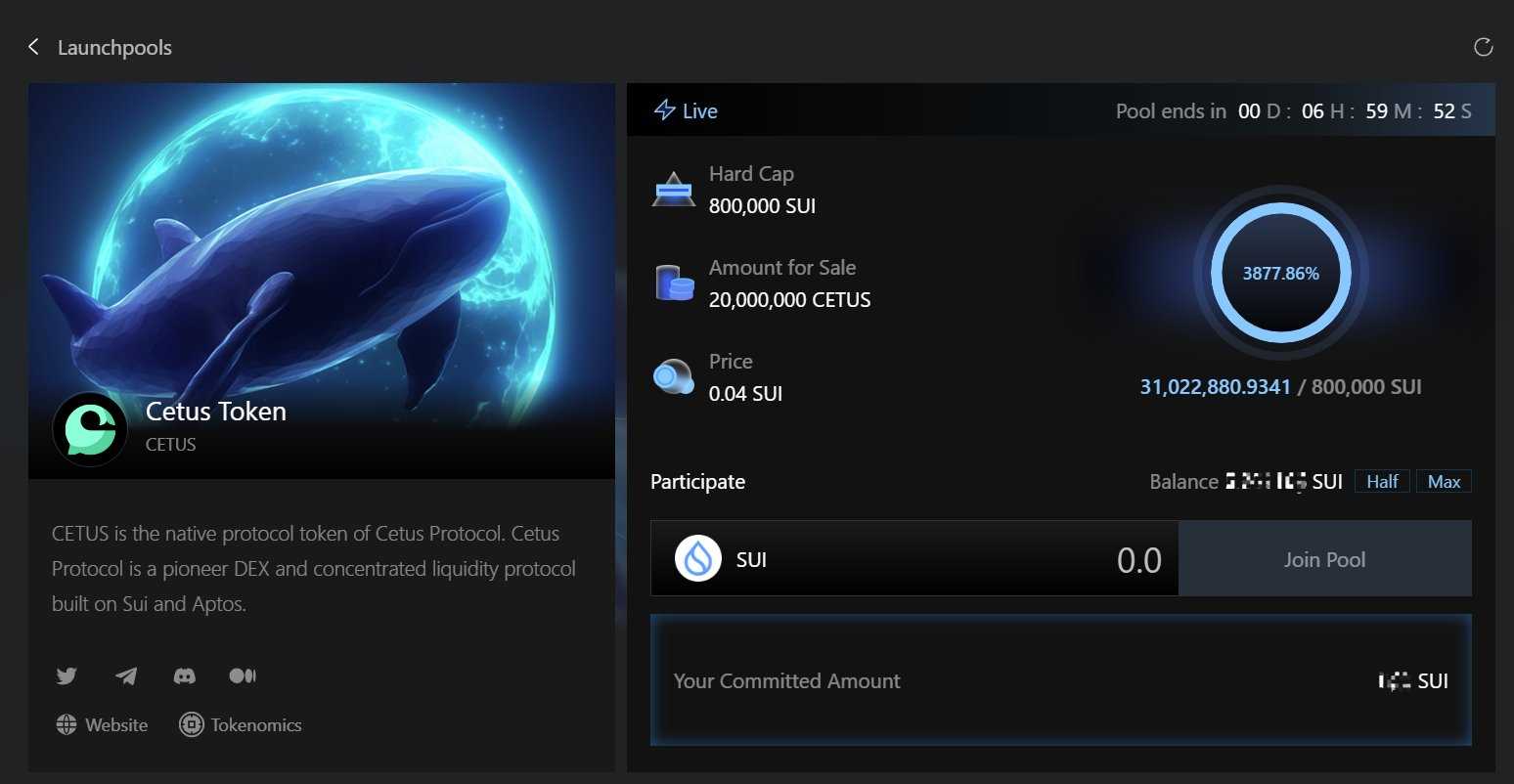Open the Discord social link icon
Screen dimensions: 1514x784
pos(184,675)
